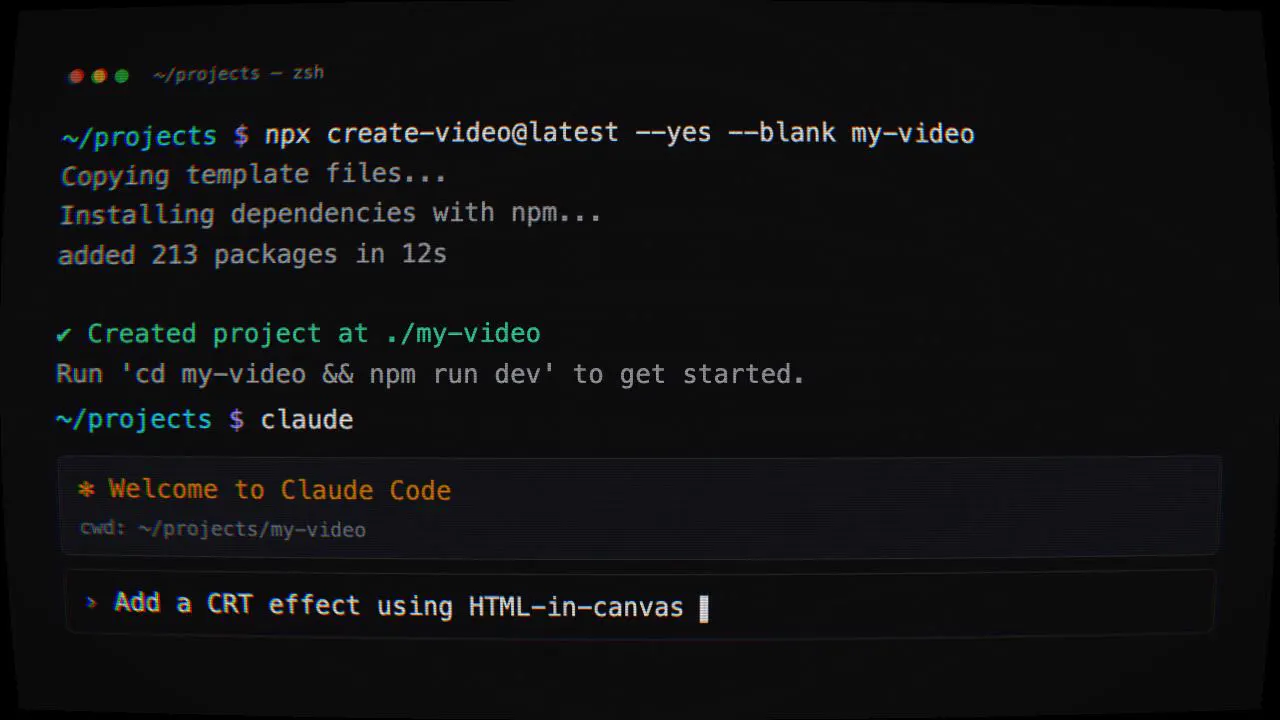This screenshot has width=1280, height=720.
Task: Click the "claude" command on the prompt line
Action: [307, 419]
